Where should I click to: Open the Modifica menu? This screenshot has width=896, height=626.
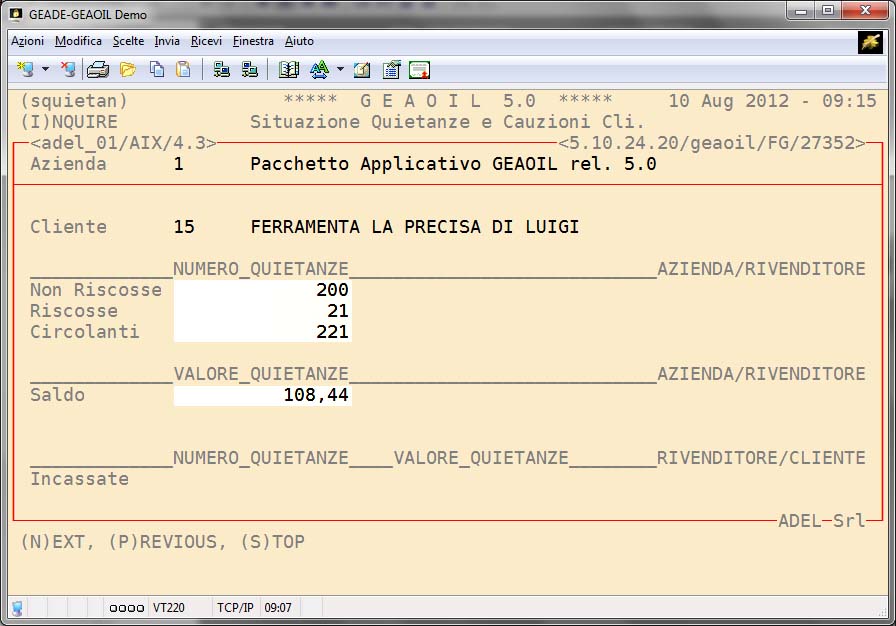pos(78,41)
